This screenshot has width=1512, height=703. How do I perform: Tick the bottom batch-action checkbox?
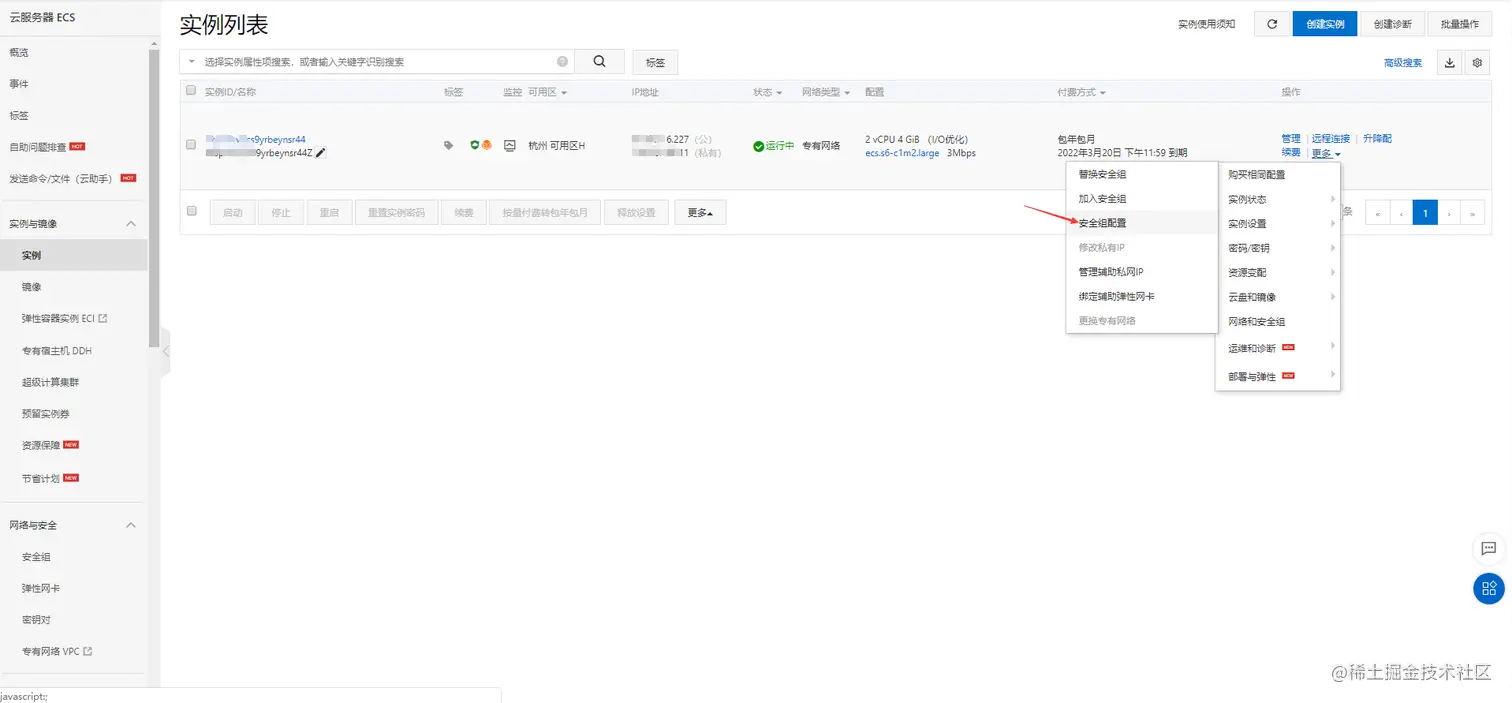coord(192,211)
